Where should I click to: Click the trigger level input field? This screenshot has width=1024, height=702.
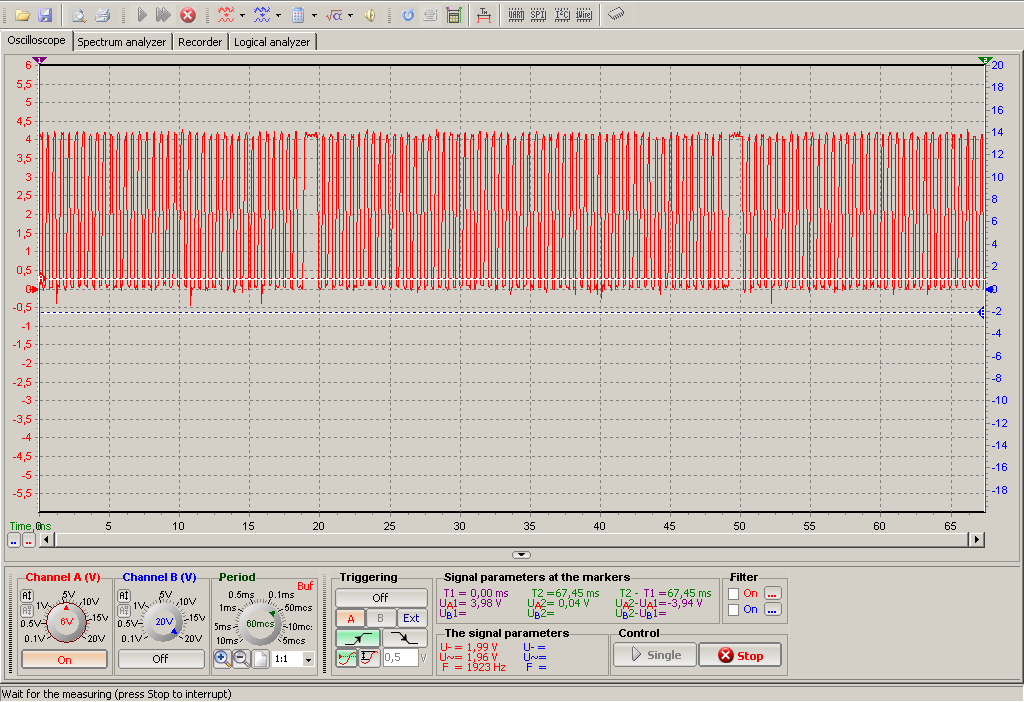[x=400, y=658]
